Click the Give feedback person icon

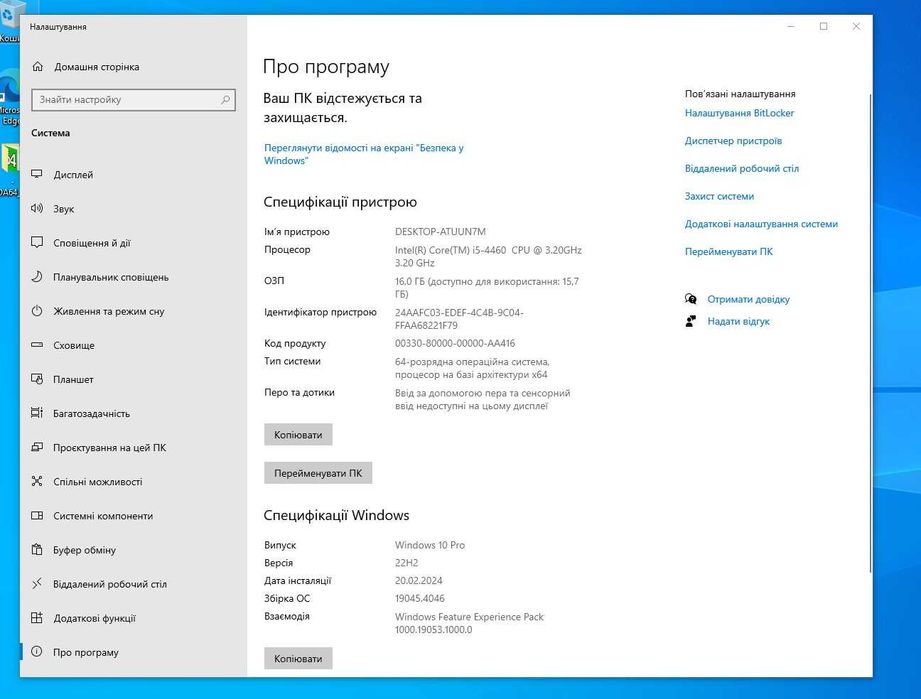pyautogui.click(x=691, y=321)
